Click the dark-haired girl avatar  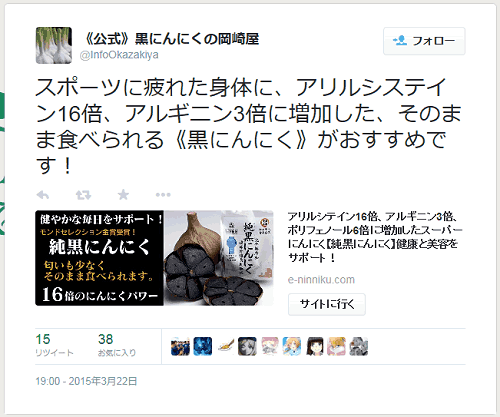[x=315, y=346]
